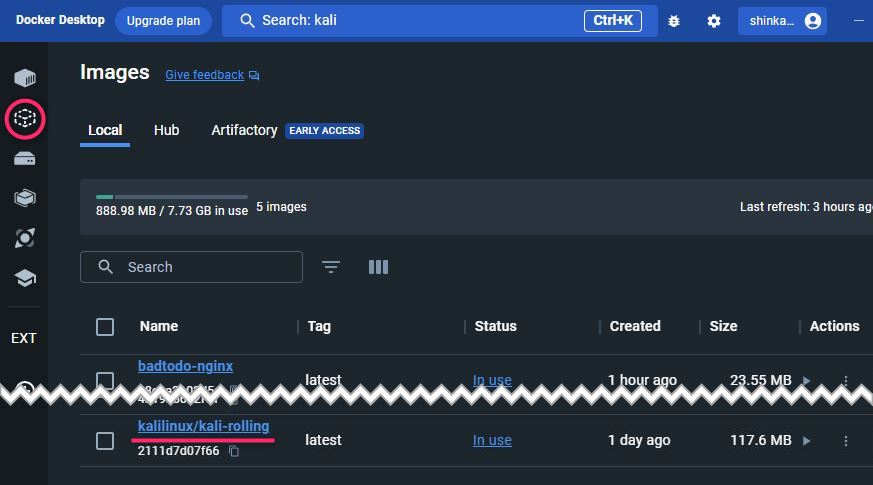Image resolution: width=873 pixels, height=485 pixels.
Task: Focus the top Search: kali bar
Action: (x=440, y=21)
